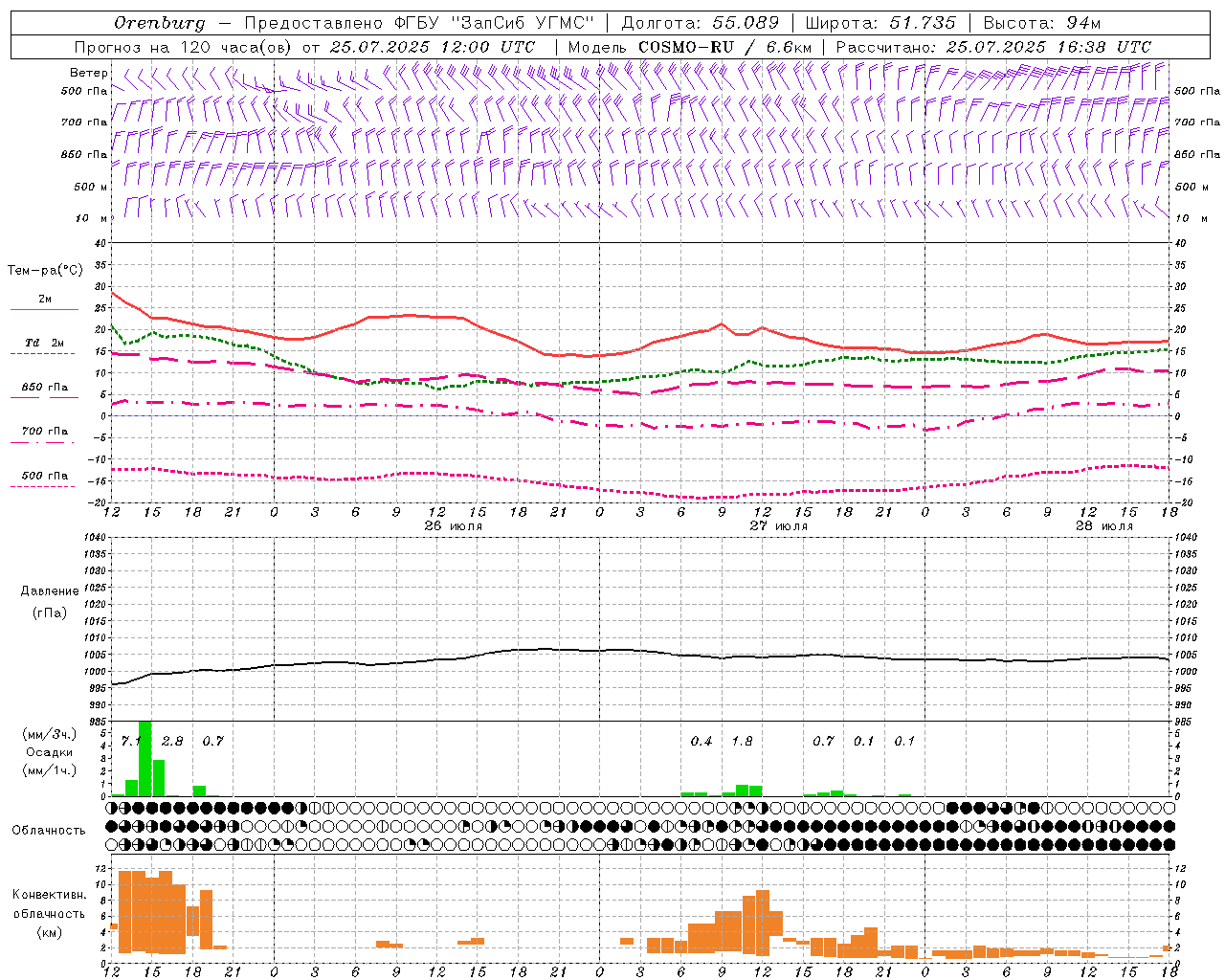This screenshot has width=1225, height=980.
Task: Click the '0.4' precipitation amount
Action: [702, 741]
